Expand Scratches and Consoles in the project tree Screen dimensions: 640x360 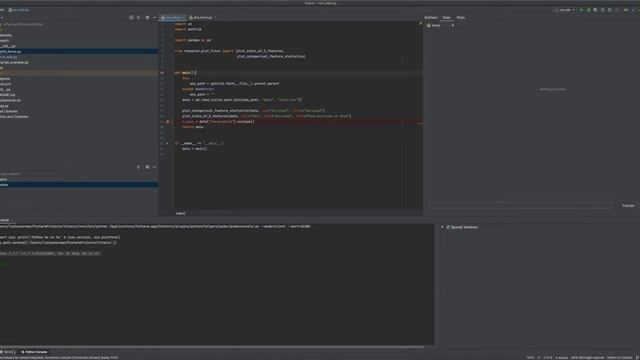point(14,116)
